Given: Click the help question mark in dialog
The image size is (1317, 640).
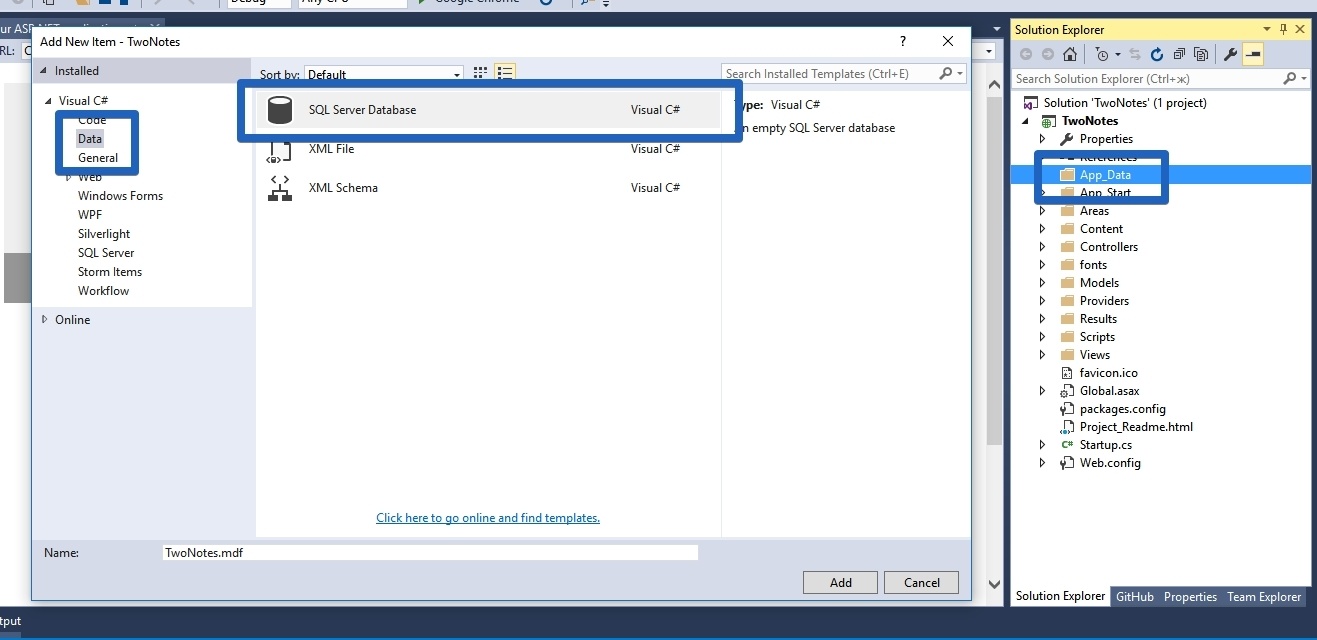Looking at the screenshot, I should [903, 41].
